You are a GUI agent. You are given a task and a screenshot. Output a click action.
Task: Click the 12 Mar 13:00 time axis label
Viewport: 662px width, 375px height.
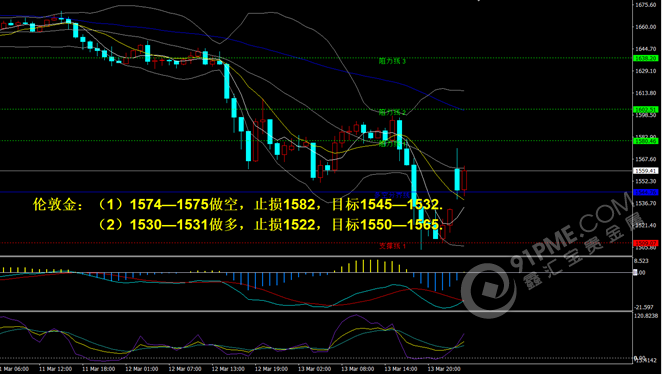pyautogui.click(x=228, y=369)
